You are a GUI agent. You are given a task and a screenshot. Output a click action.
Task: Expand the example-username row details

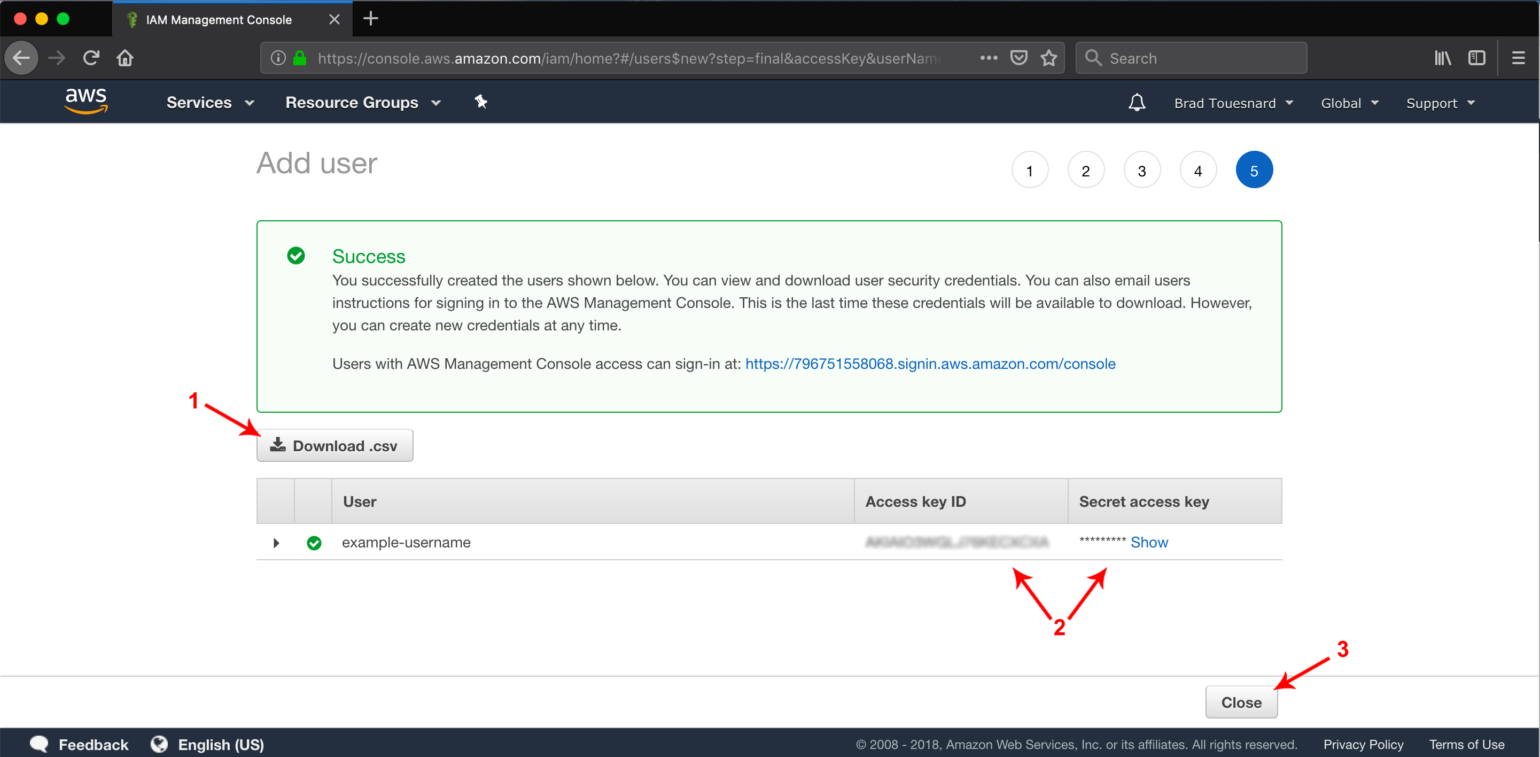point(276,543)
